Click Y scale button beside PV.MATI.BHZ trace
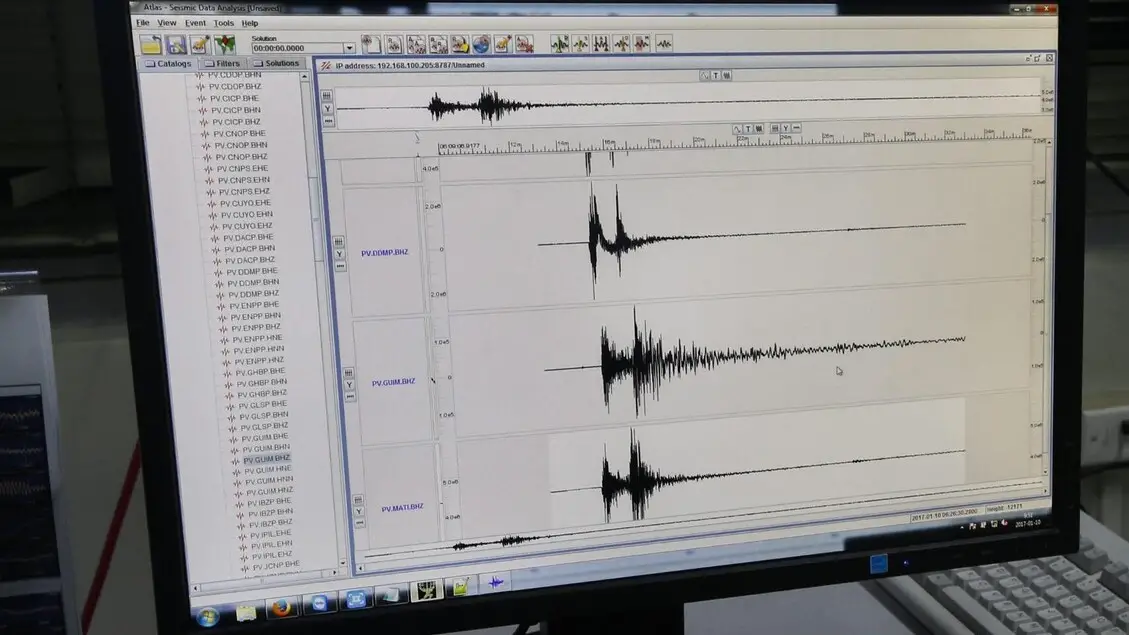Image resolution: width=1129 pixels, height=635 pixels. 359,512
